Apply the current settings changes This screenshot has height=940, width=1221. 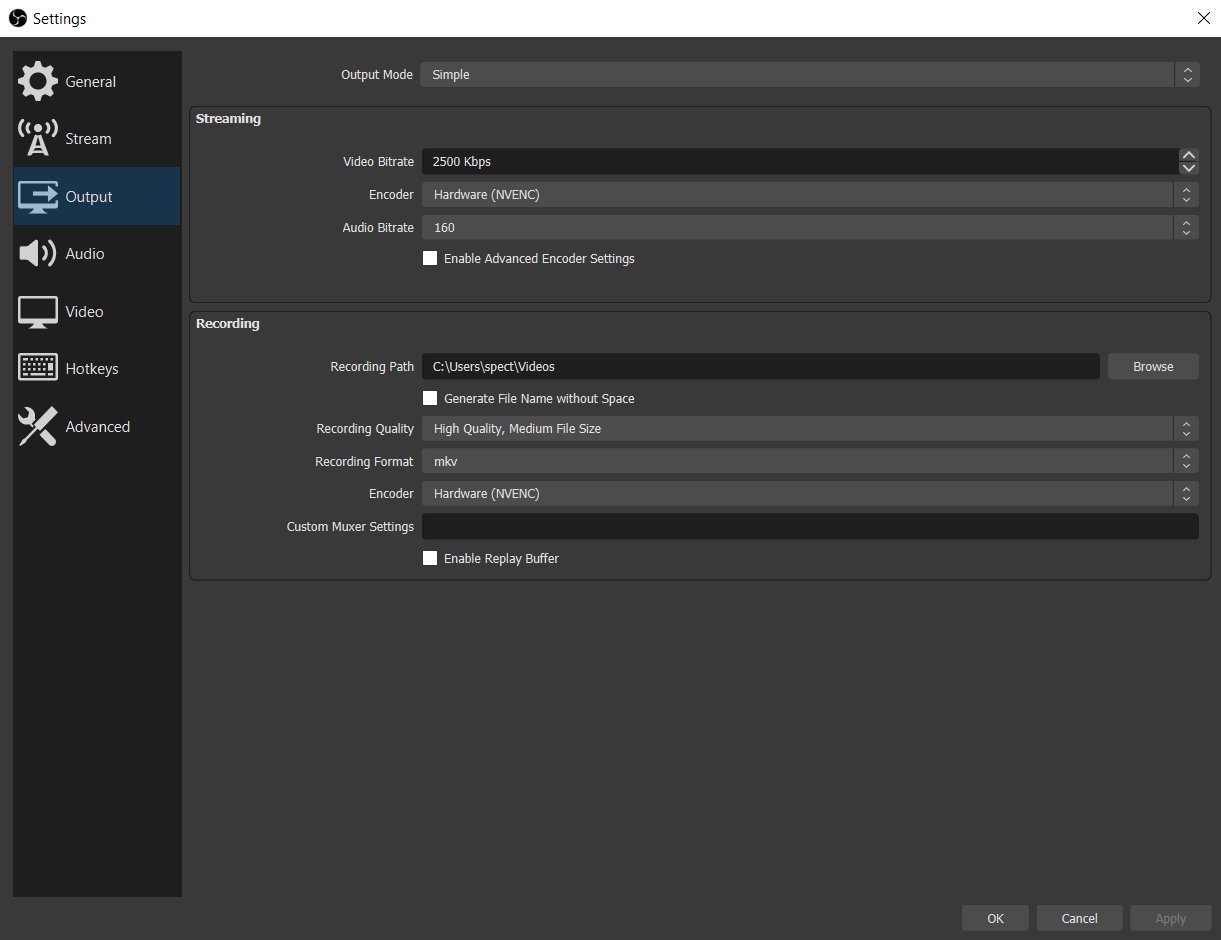click(x=1170, y=917)
